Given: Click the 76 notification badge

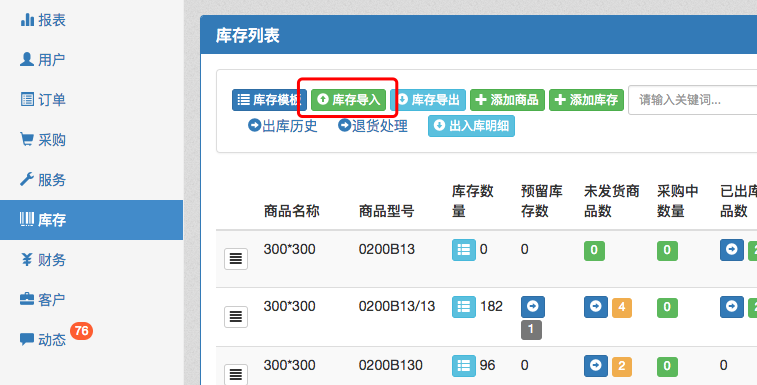Looking at the screenshot, I should (81, 331).
